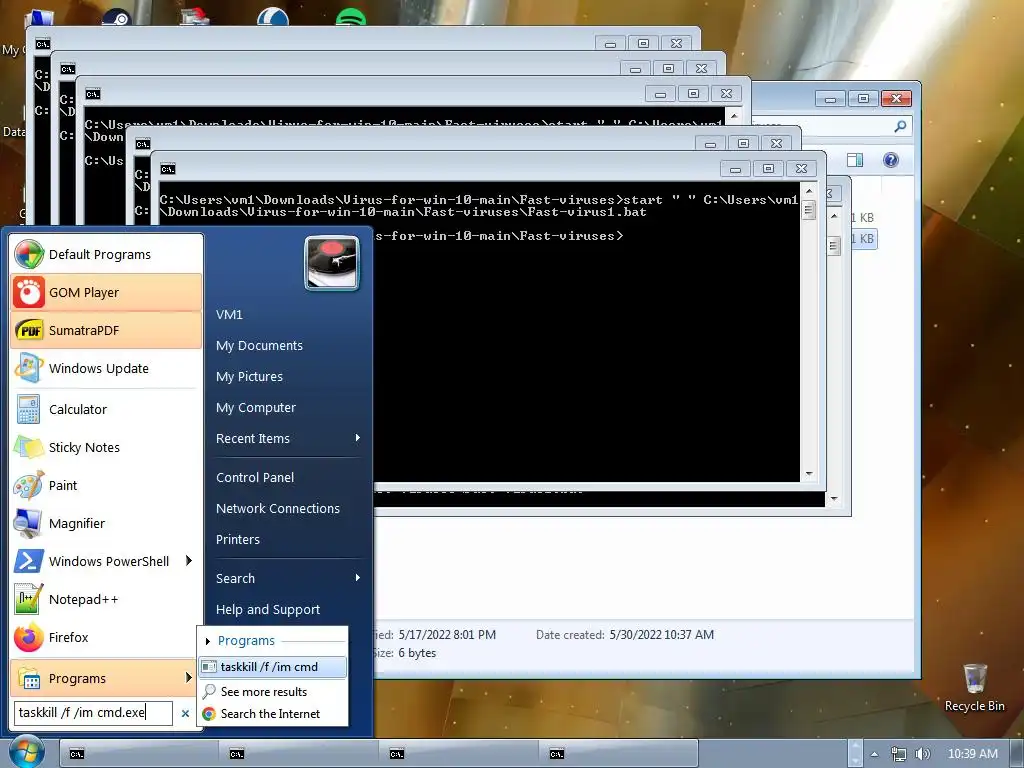Switch to the third cmd taskbar button
Screen dimensions: 1024x768
pyautogui.click(x=459, y=754)
